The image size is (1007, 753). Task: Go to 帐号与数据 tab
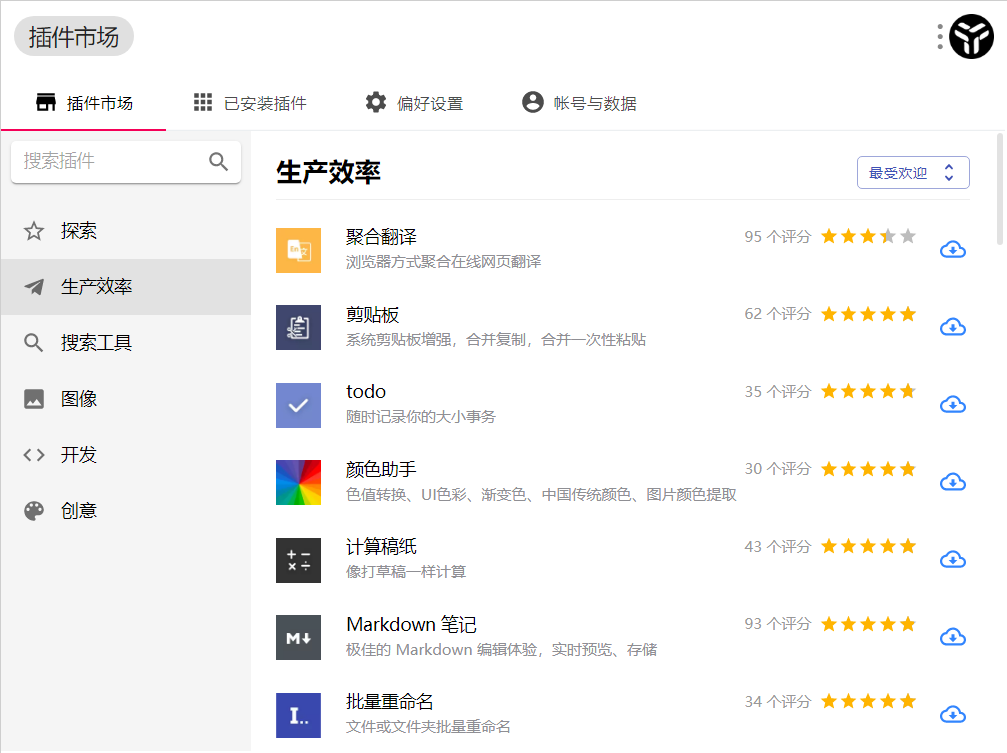point(579,103)
